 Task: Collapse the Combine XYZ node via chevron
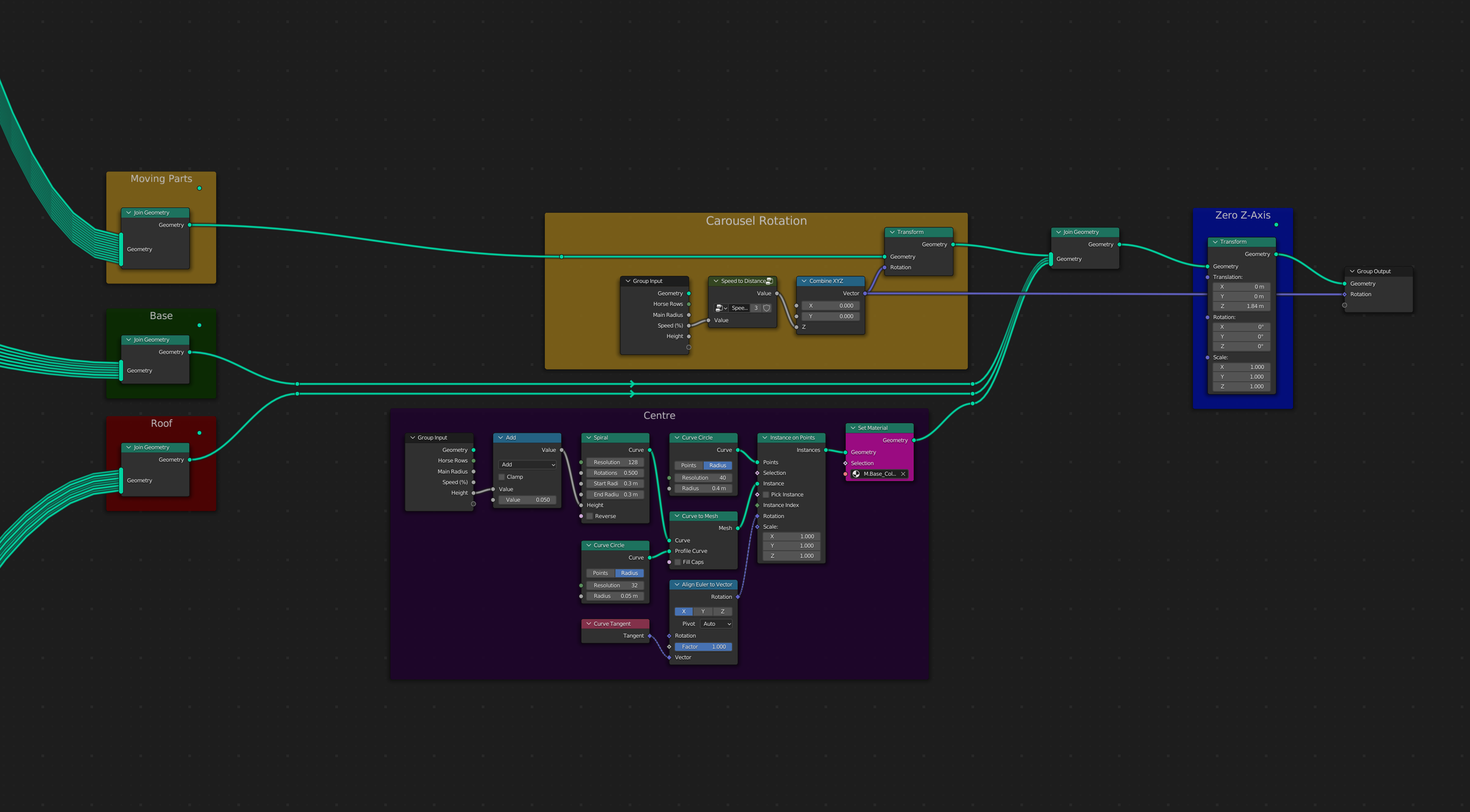(x=804, y=281)
